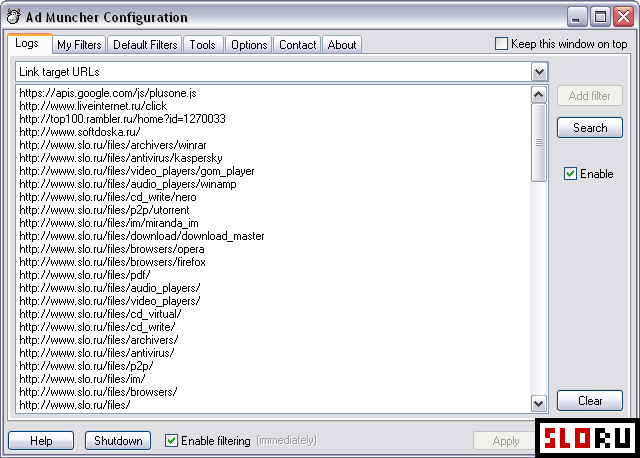Toggle the Enable checkbox beside the log
The width and height of the screenshot is (640, 458).
(x=570, y=174)
